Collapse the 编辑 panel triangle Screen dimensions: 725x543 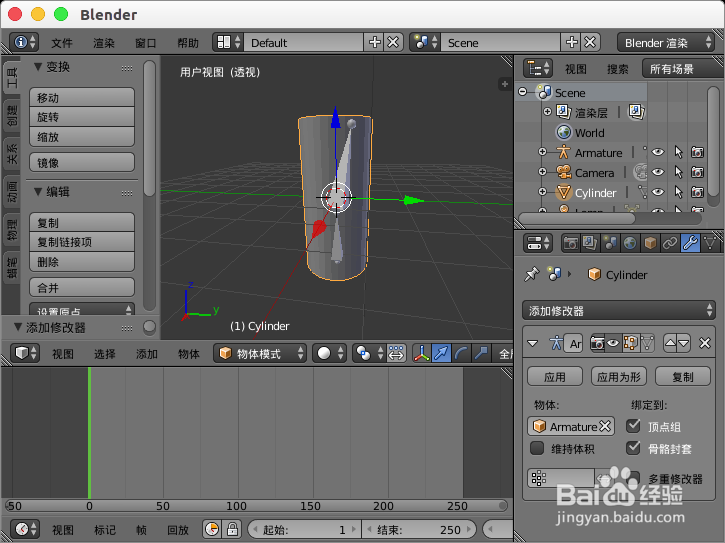pos(38,191)
